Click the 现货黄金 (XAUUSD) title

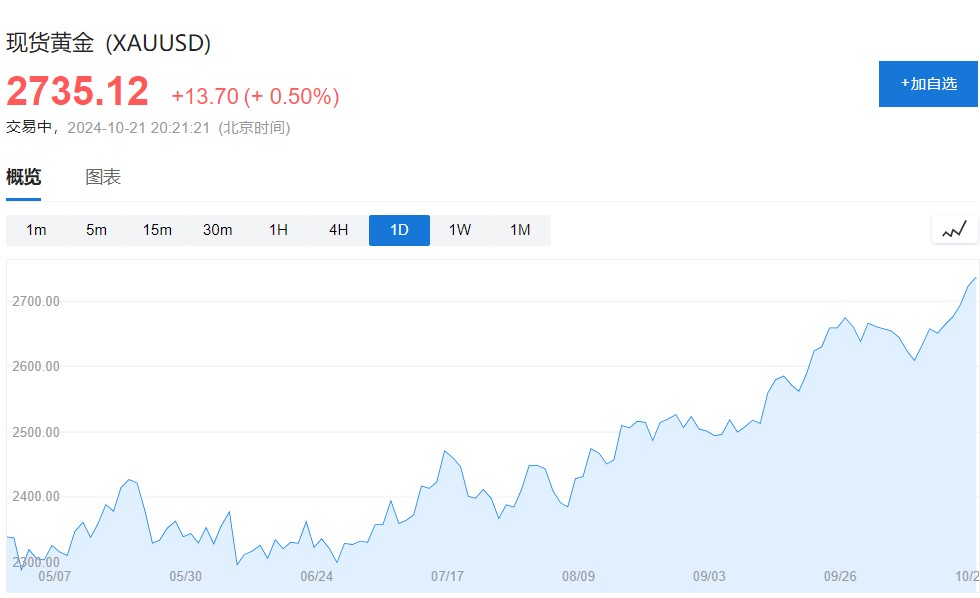108,43
